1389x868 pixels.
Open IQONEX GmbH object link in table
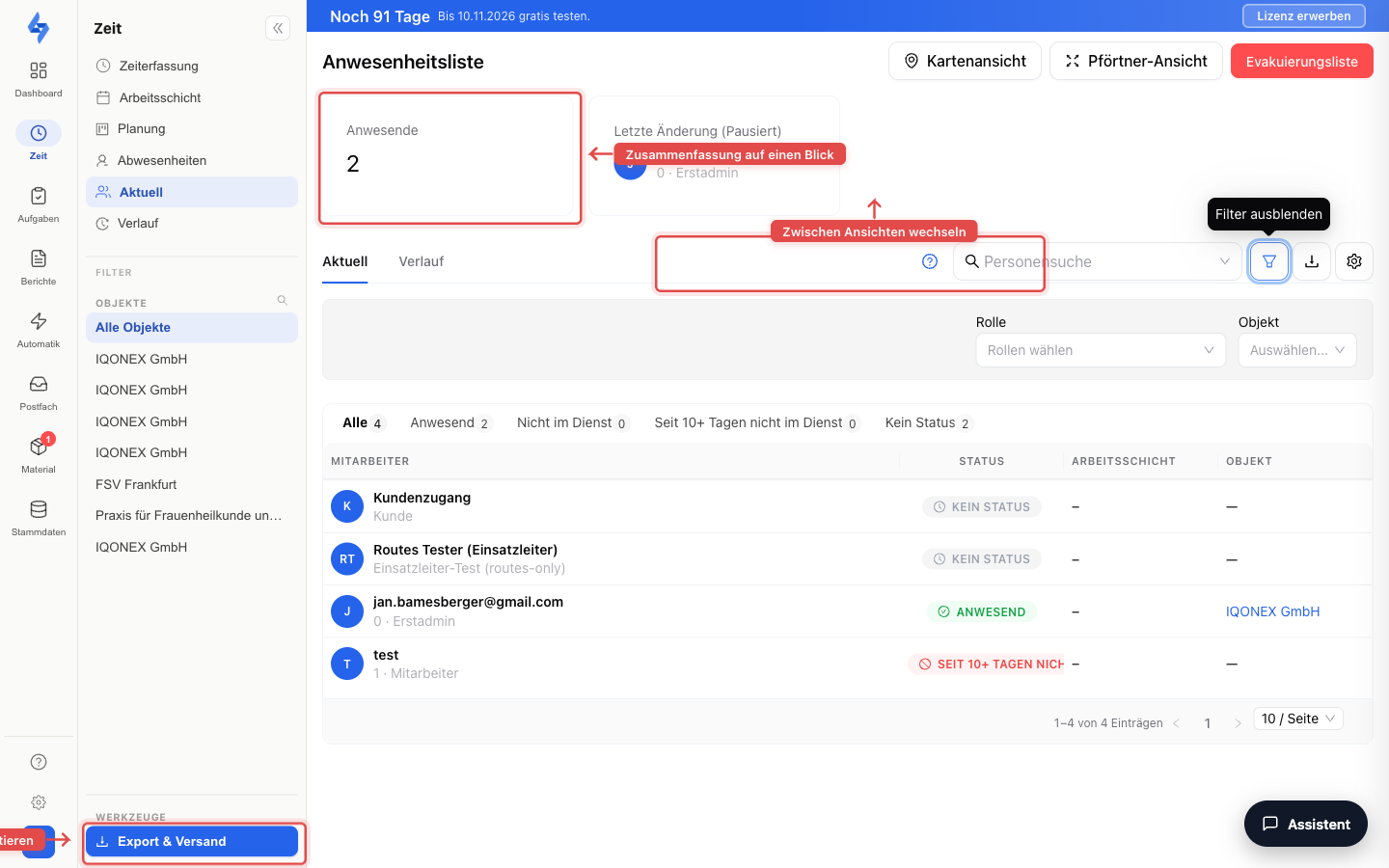tap(1272, 611)
